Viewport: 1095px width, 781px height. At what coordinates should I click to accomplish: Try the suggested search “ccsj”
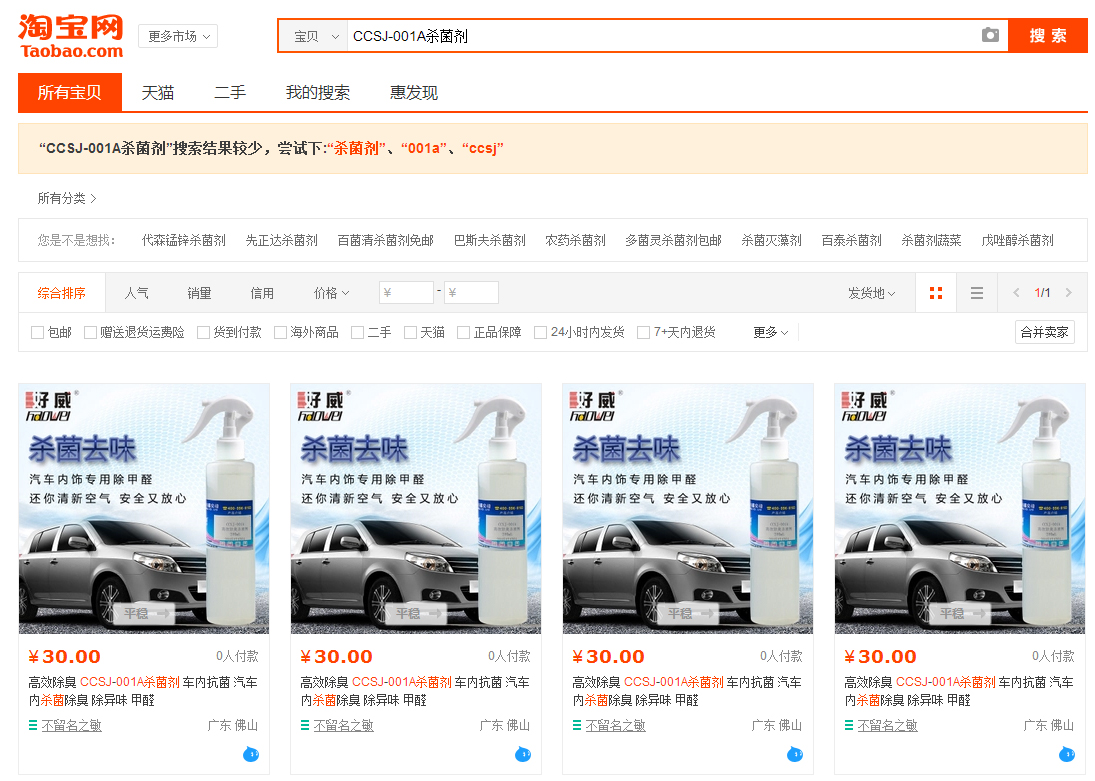483,148
